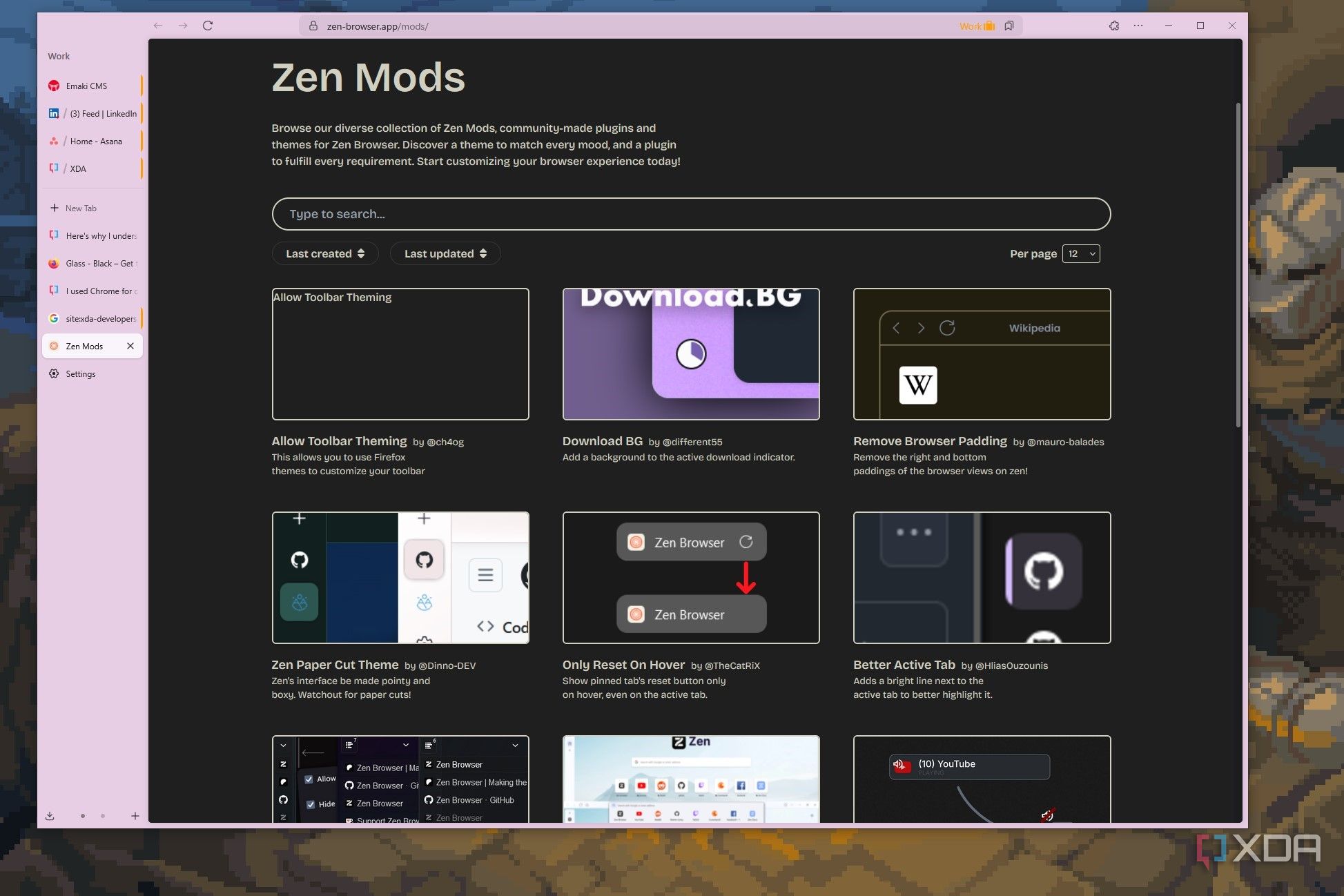Close the Zen Mods tab
The width and height of the screenshot is (1344, 896).
(x=130, y=346)
